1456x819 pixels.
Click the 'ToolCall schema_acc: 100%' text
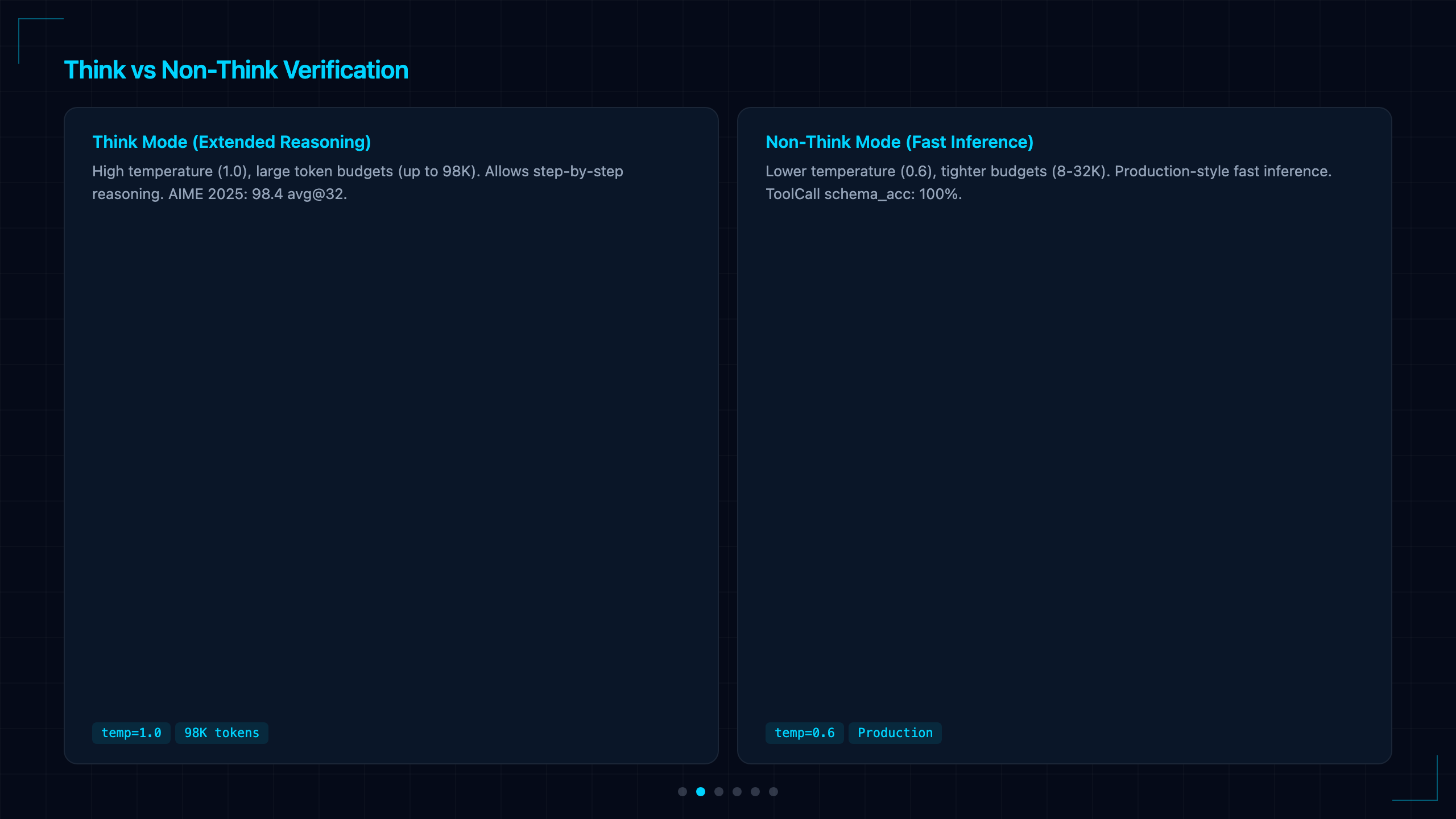862,194
